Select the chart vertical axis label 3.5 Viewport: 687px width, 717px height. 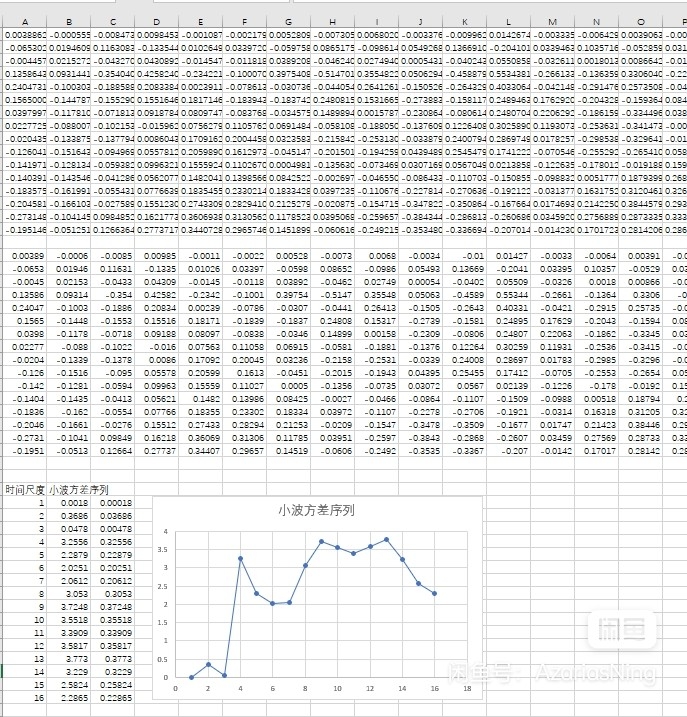162,550
